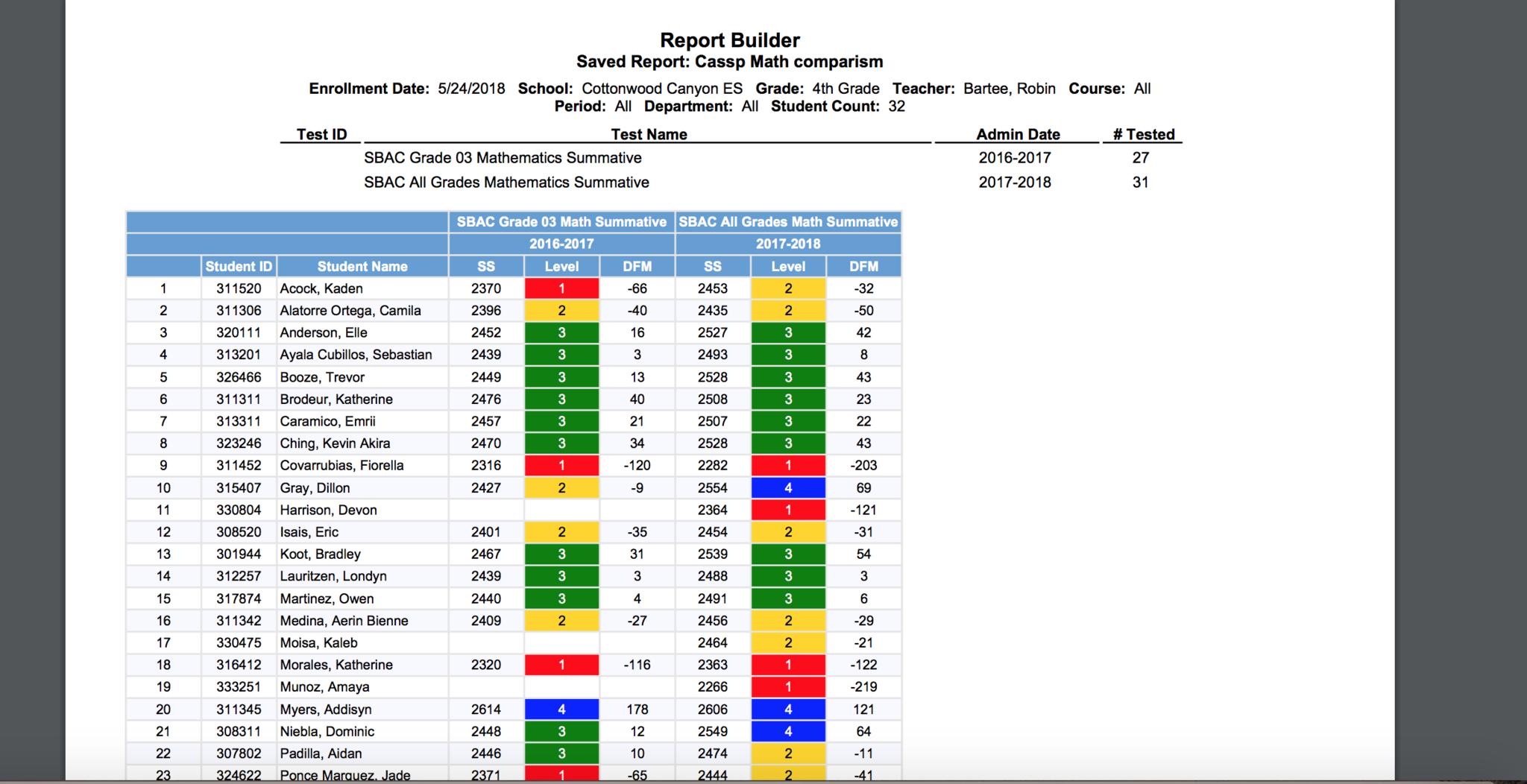Viewport: 1527px width, 784px height.
Task: Select student name "Myers, Addisyn"
Action: (325, 709)
